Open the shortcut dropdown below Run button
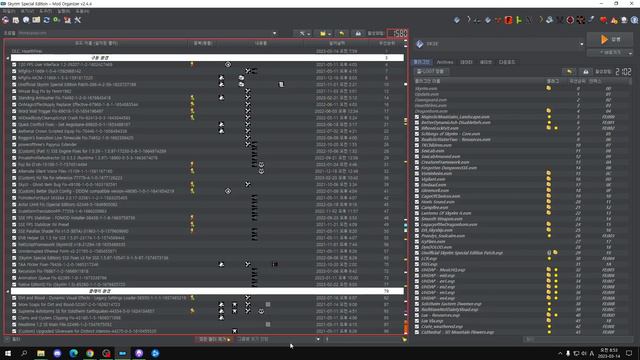640x360 pixels. click(610, 53)
